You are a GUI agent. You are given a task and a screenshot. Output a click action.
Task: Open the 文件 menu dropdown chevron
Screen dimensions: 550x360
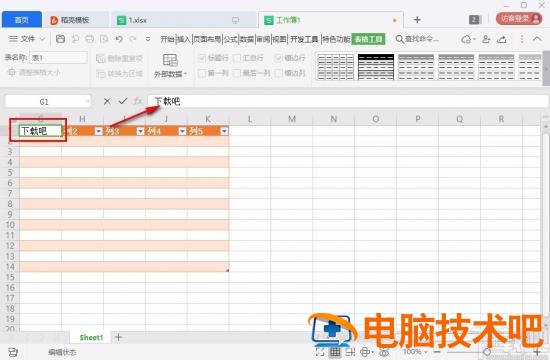pos(42,39)
